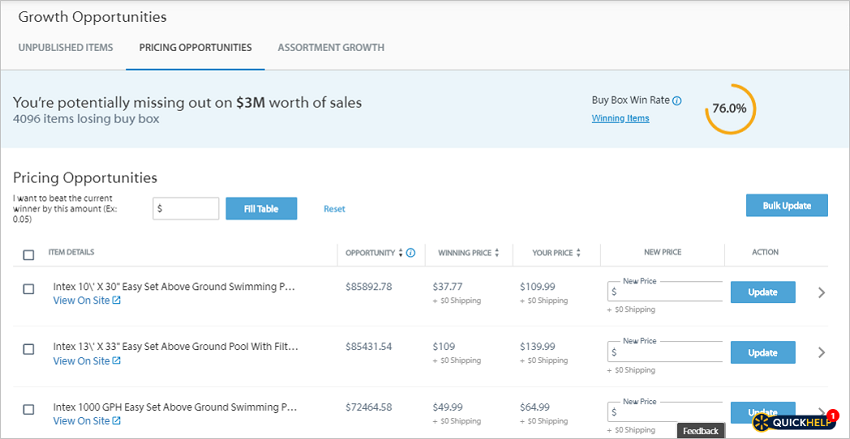
Task: Click the Intex 1000 GPH Easy Set item title
Action: point(176,407)
